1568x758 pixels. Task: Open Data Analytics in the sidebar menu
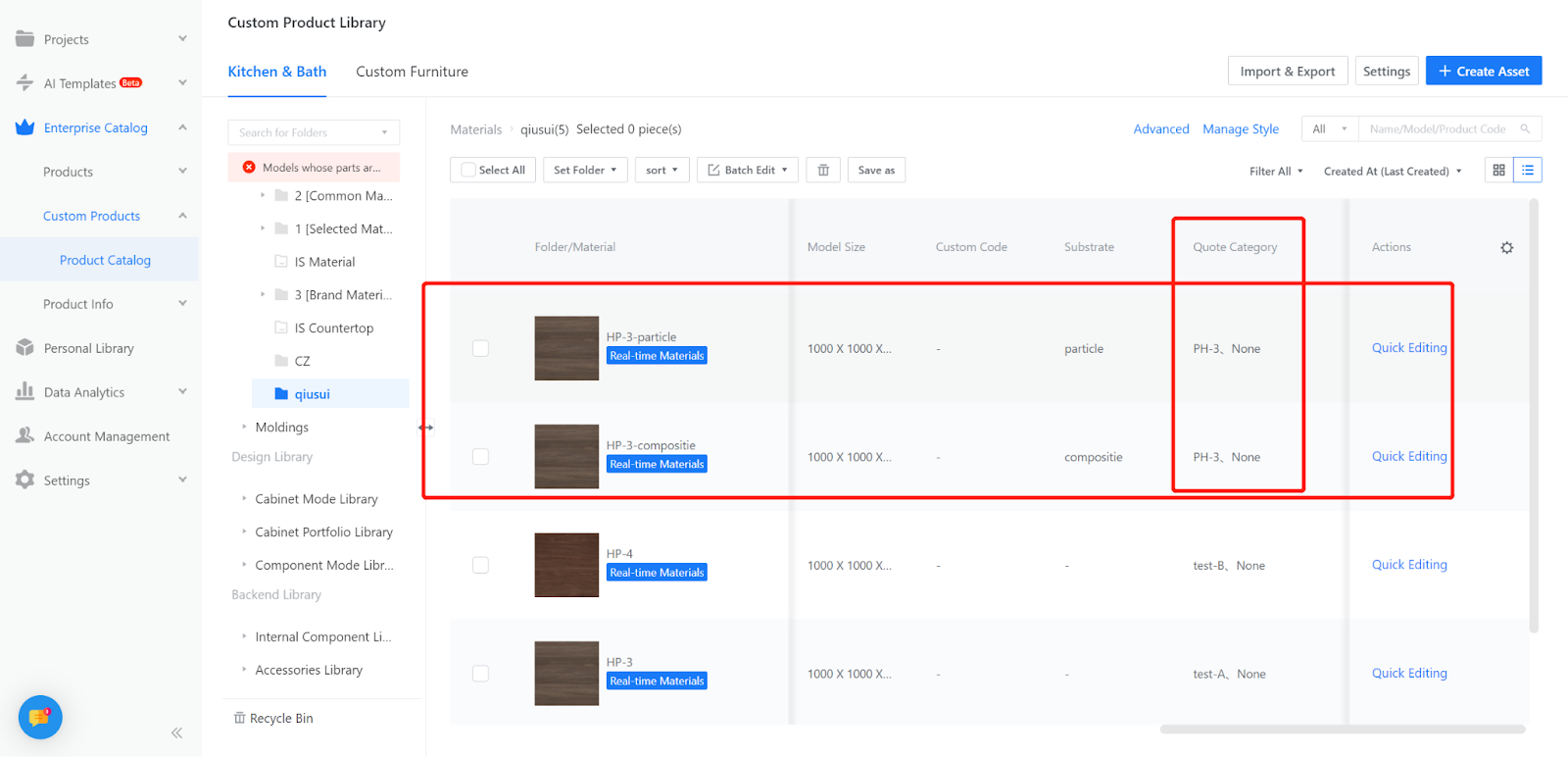(84, 392)
